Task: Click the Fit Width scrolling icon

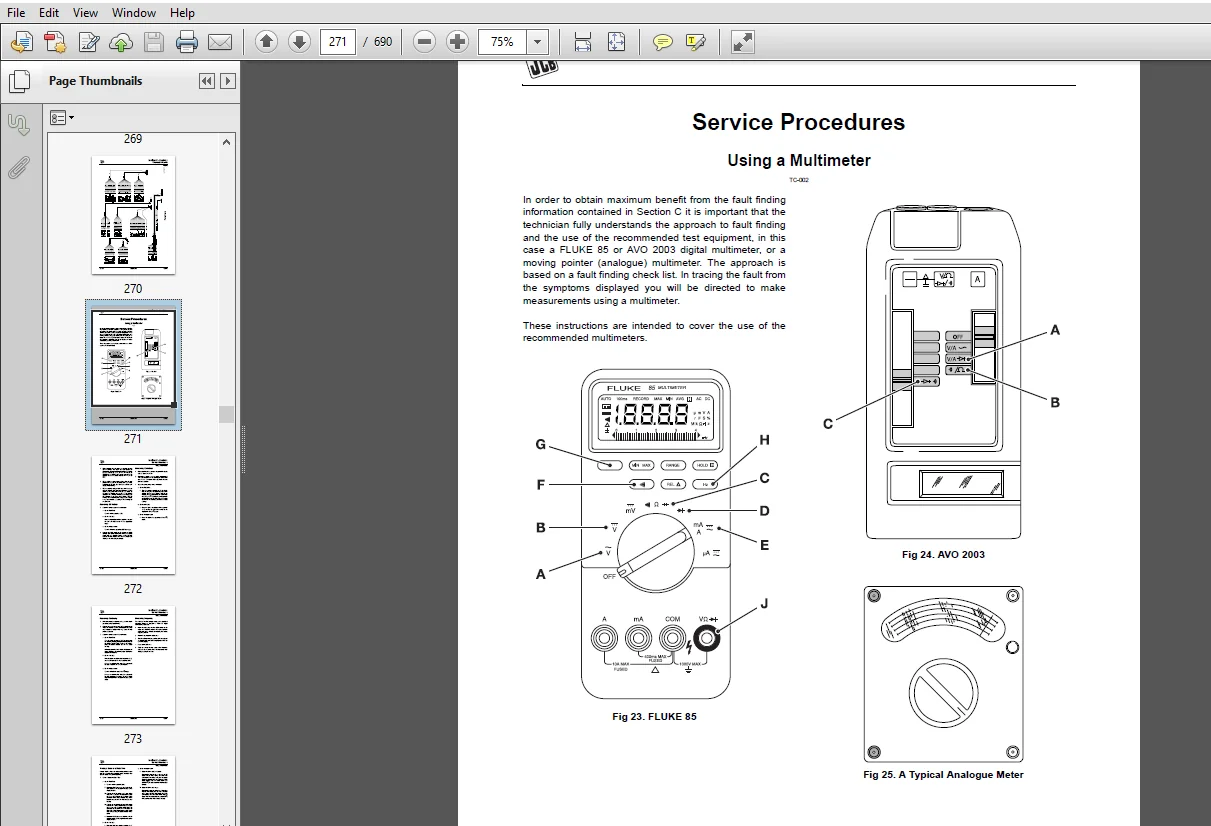Action: pyautogui.click(x=583, y=42)
